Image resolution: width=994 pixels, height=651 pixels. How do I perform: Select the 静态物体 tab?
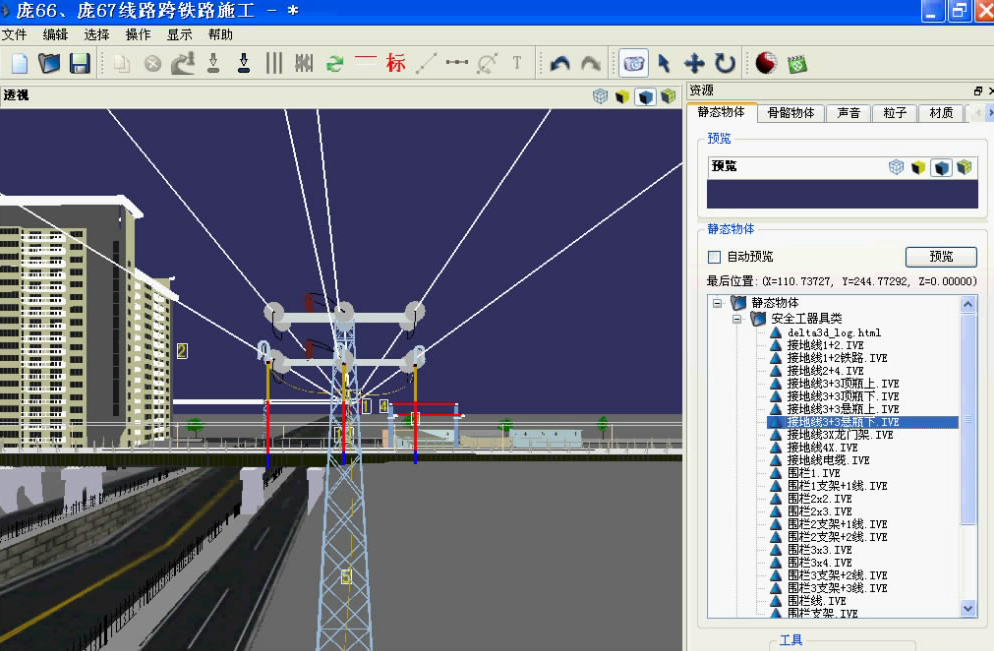[721, 112]
